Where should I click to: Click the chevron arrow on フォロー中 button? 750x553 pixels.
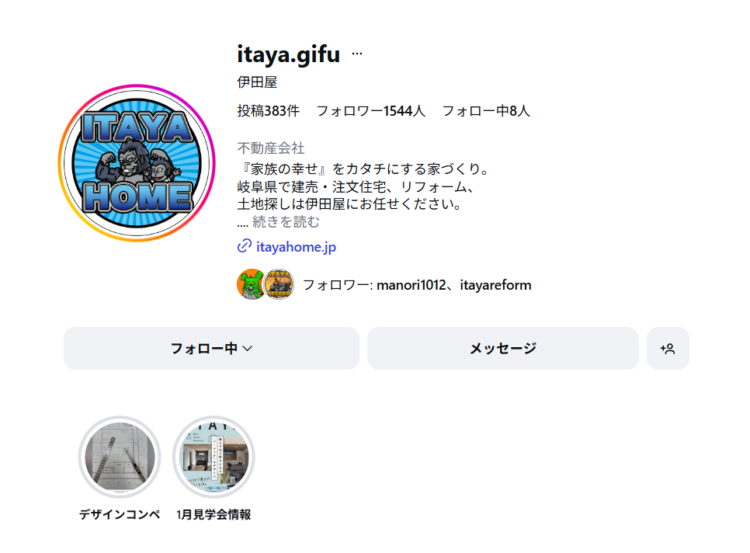pos(247,348)
